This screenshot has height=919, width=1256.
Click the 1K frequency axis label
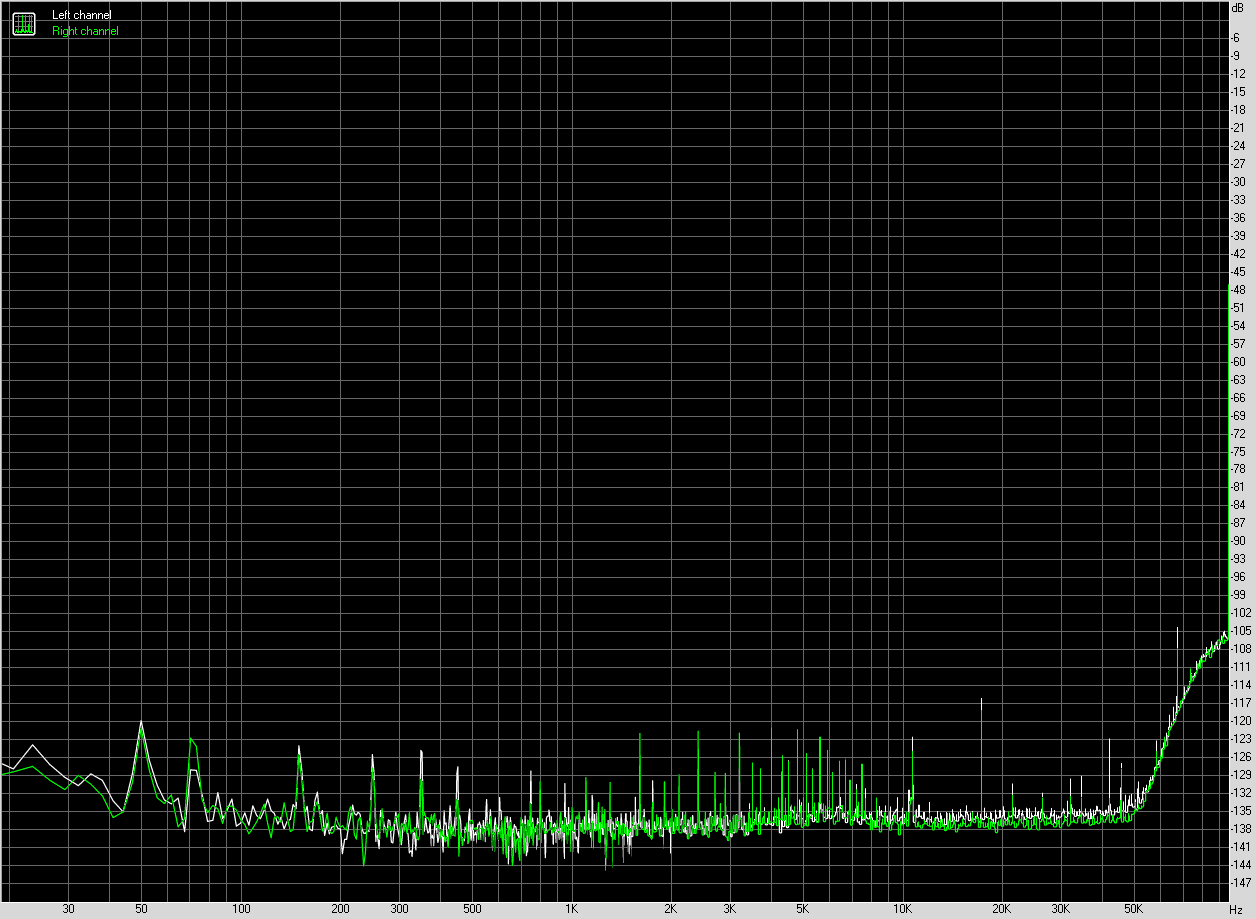point(571,910)
